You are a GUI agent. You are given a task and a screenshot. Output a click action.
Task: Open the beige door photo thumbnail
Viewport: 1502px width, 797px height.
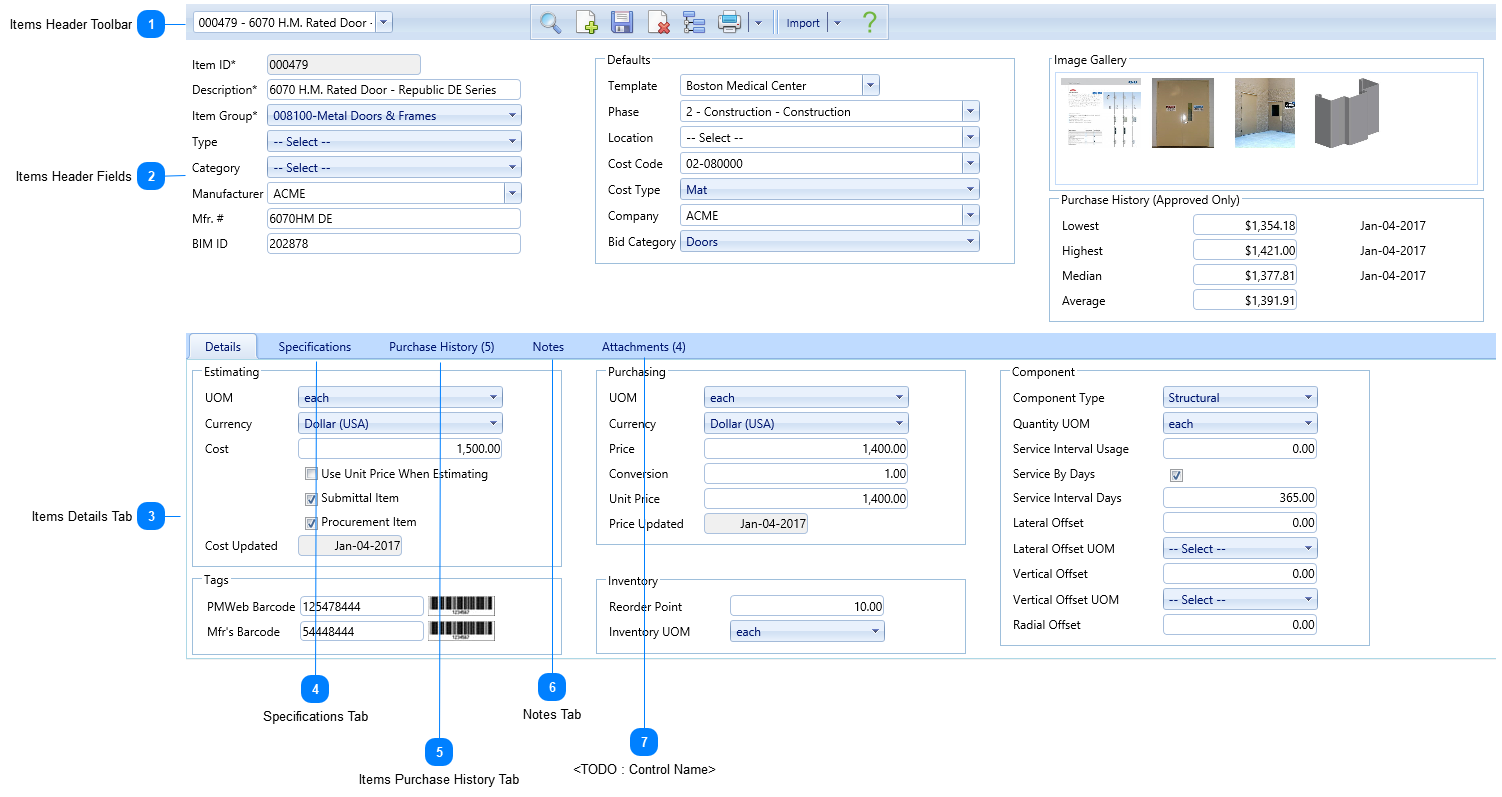pos(1183,113)
